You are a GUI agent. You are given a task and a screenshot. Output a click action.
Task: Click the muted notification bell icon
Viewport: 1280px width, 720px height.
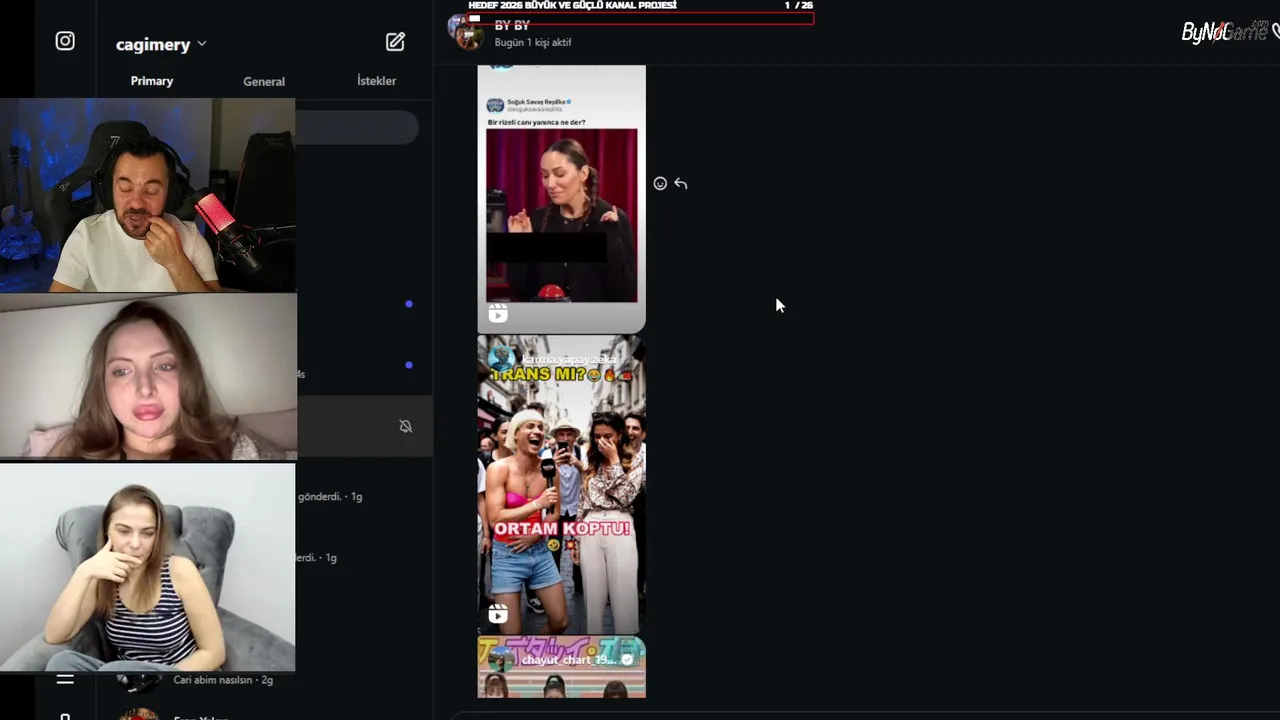405,426
